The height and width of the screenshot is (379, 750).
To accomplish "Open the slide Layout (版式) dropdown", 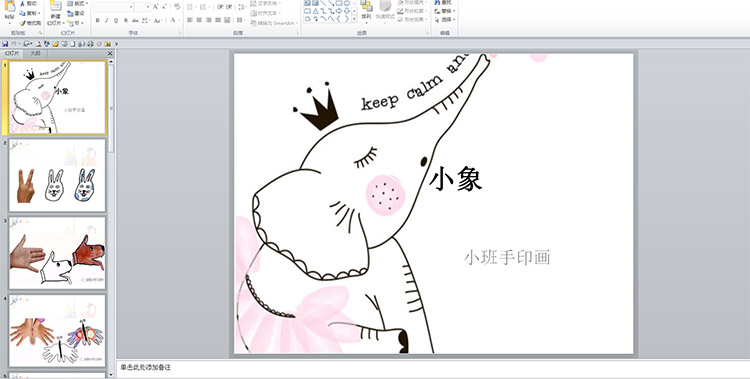I will tap(77, 3).
